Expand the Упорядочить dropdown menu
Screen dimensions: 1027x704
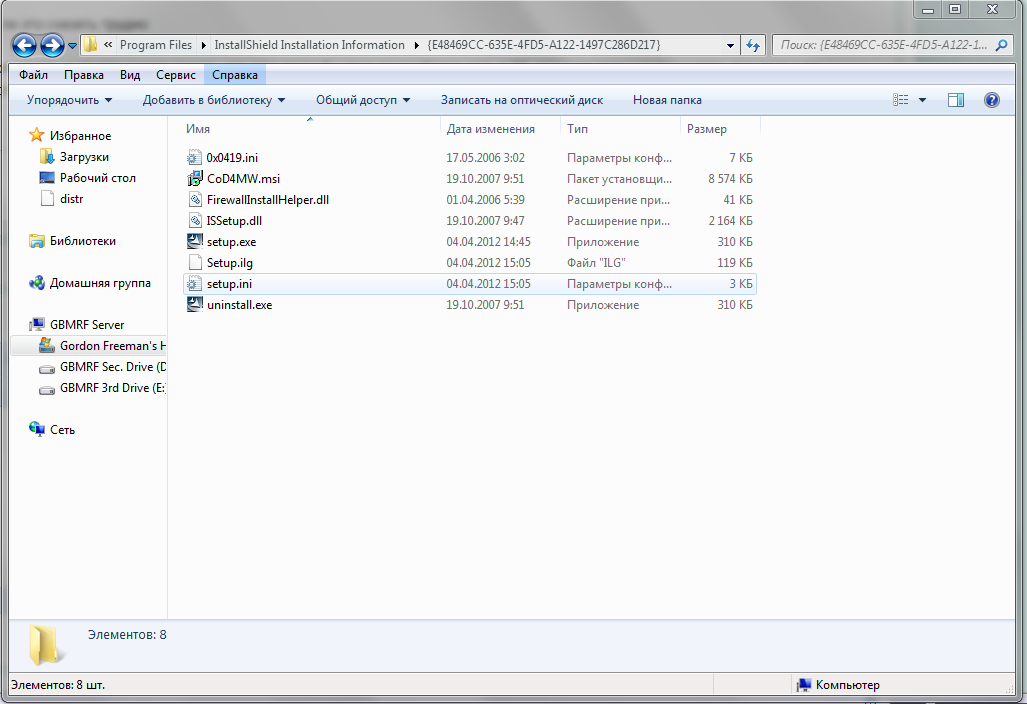click(69, 100)
